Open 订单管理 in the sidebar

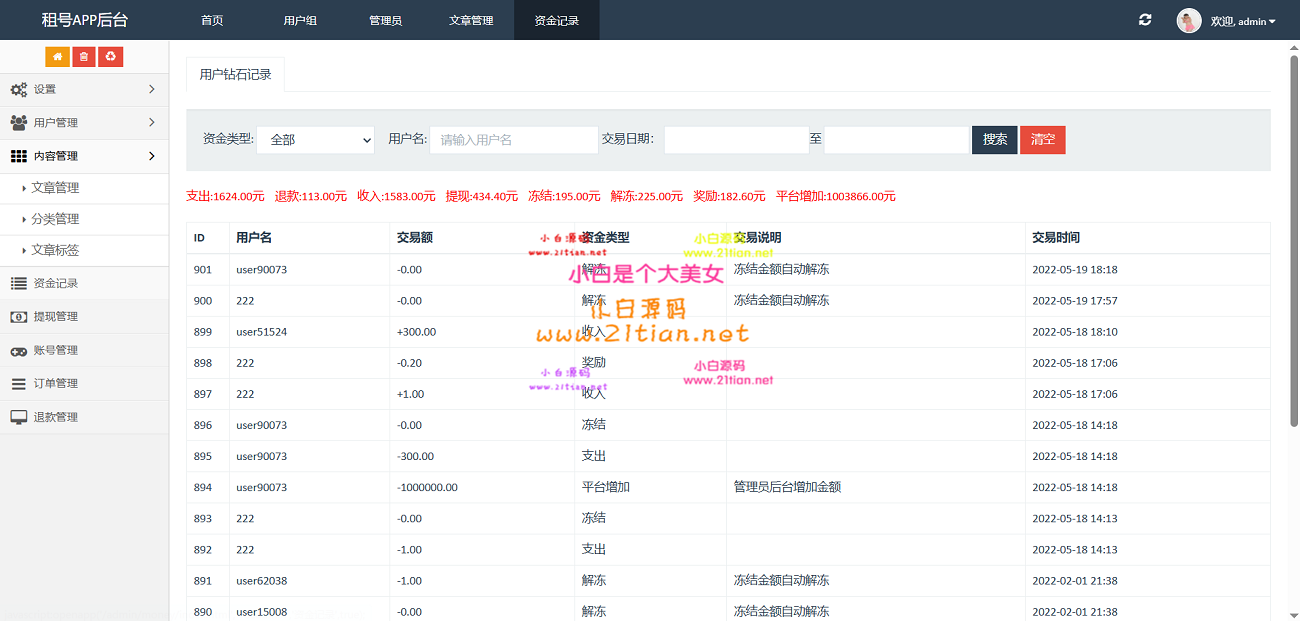tap(55, 384)
